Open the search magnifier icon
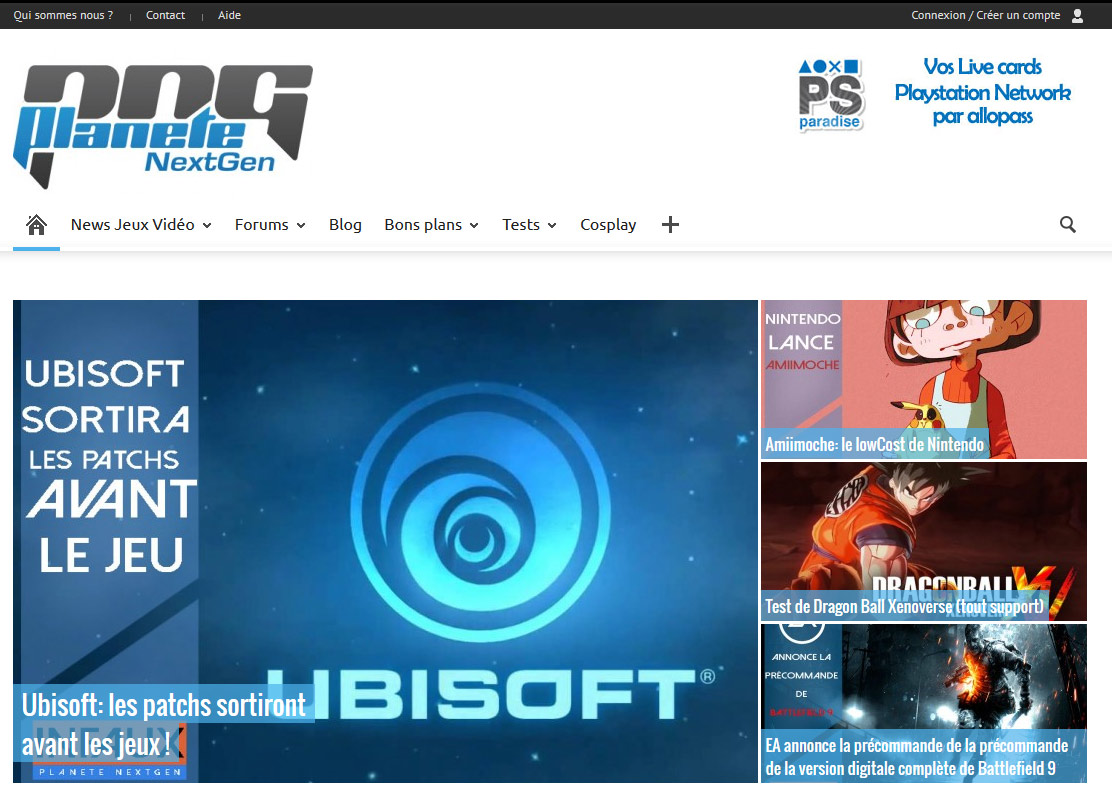The image size is (1112, 809). click(x=1067, y=225)
